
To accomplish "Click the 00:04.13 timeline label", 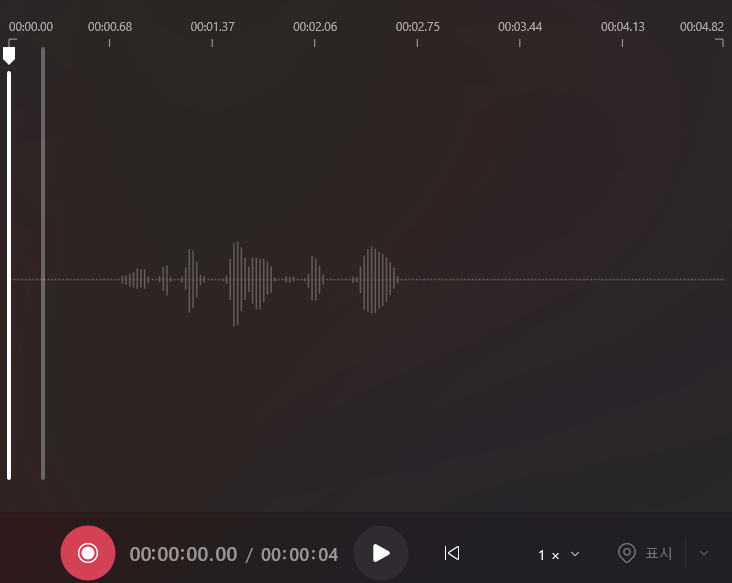I will tap(623, 27).
